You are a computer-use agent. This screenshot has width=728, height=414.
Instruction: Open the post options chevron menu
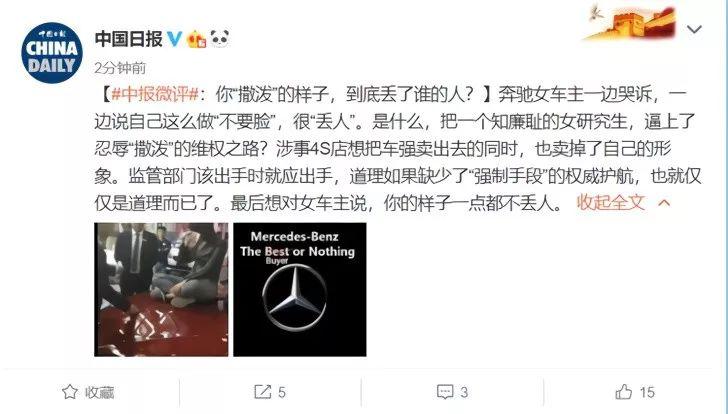click(694, 30)
